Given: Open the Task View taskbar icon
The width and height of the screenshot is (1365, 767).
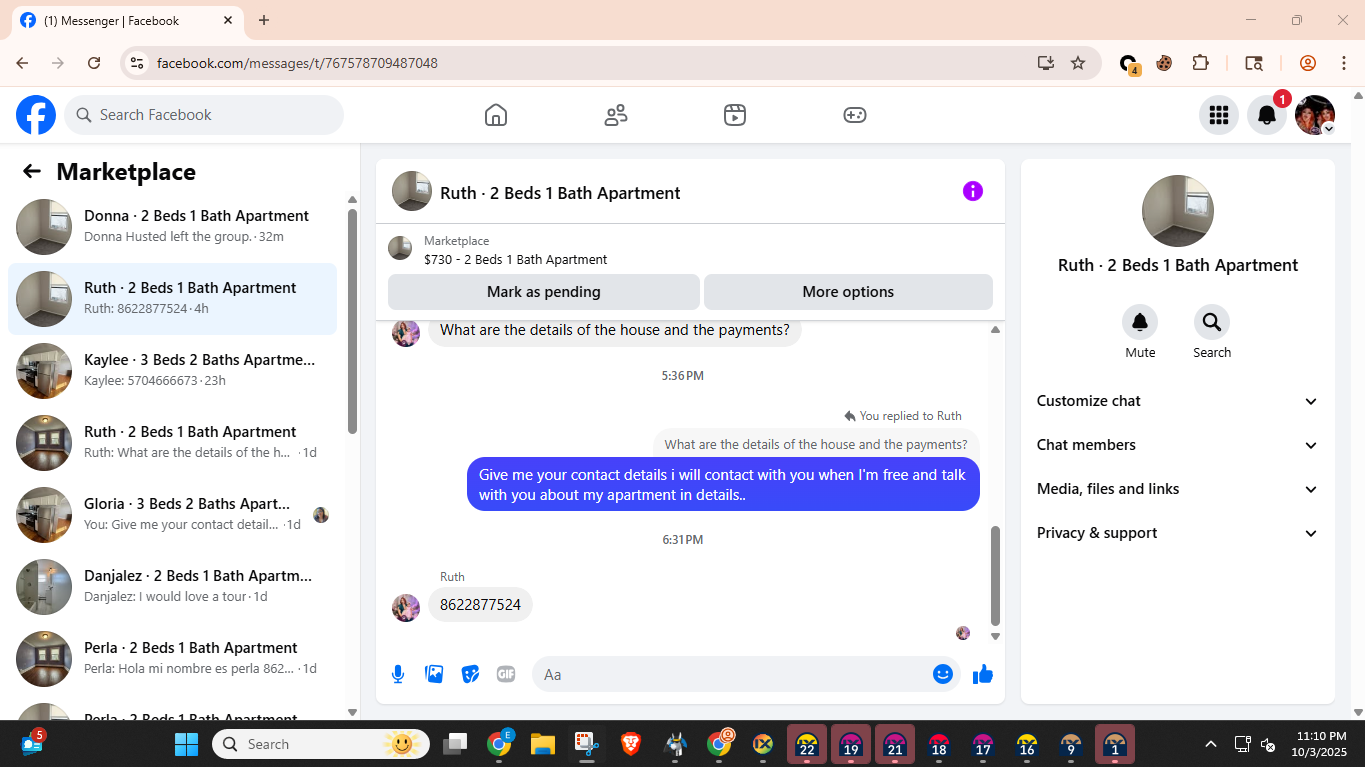Looking at the screenshot, I should [x=455, y=743].
